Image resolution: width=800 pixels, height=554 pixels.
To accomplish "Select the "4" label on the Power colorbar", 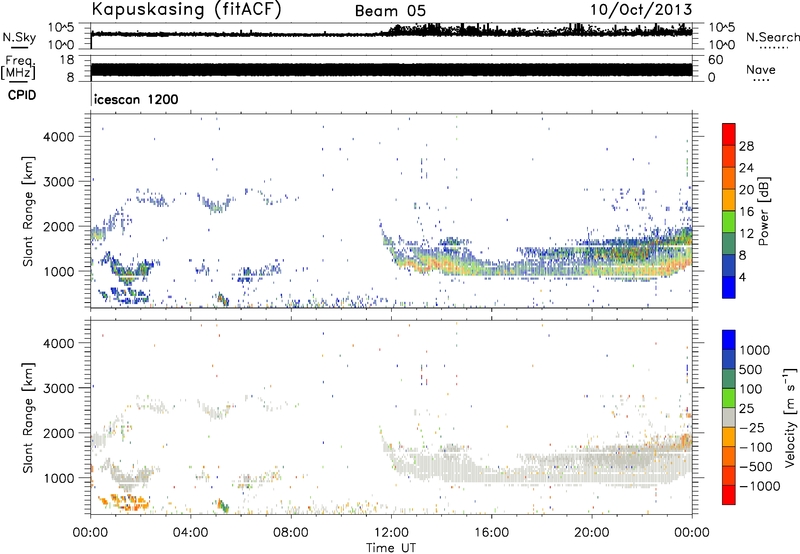I will tap(743, 278).
